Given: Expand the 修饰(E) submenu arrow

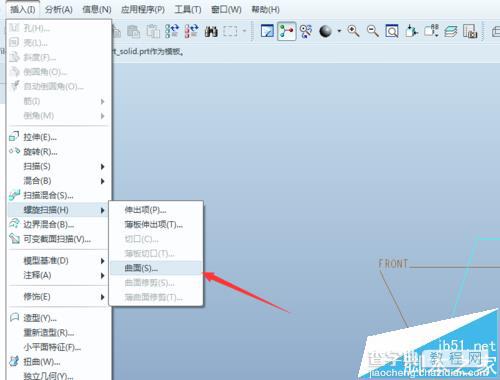Looking at the screenshot, I should click(x=102, y=297).
